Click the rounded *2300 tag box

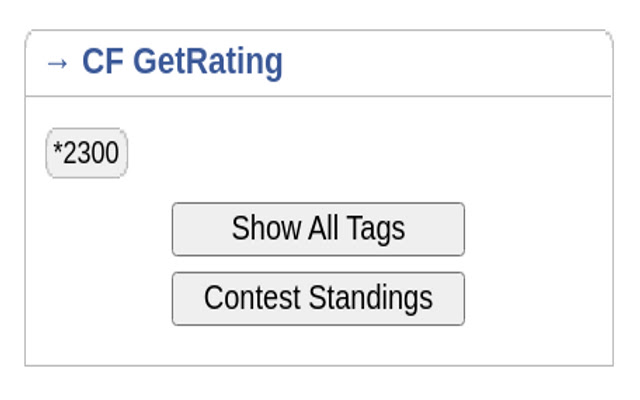(x=86, y=154)
